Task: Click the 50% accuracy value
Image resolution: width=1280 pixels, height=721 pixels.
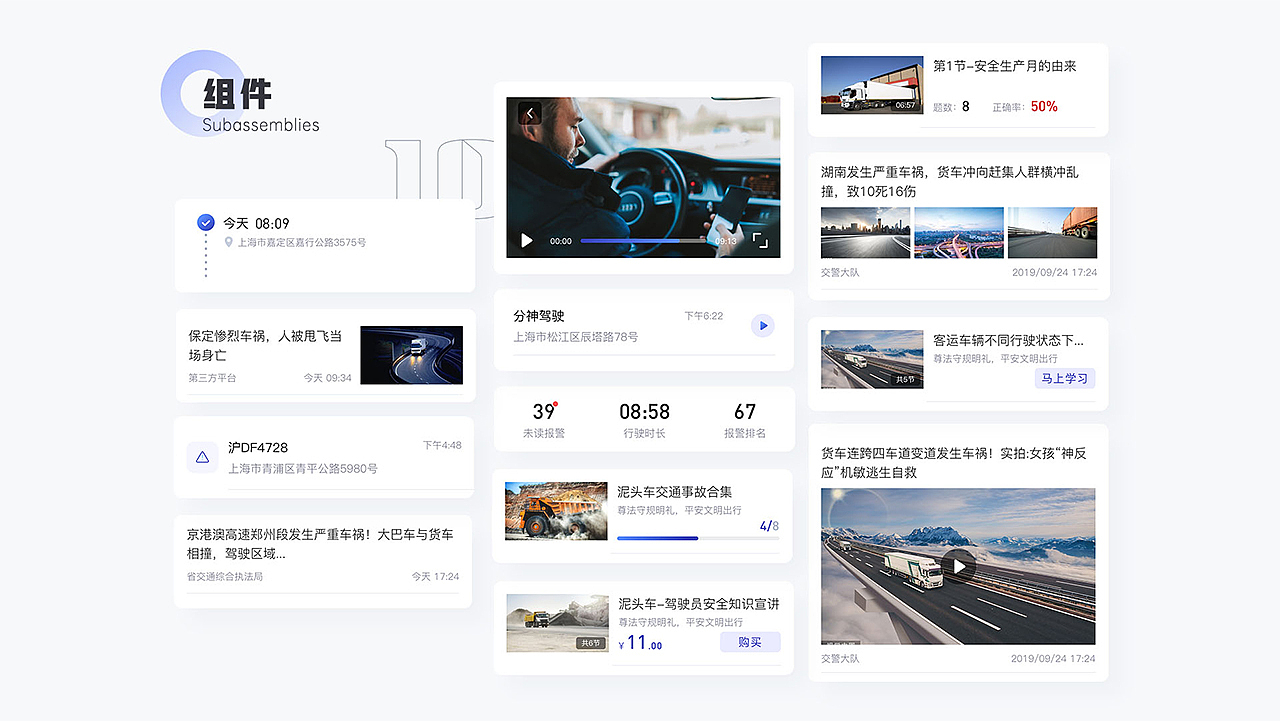Action: [x=1044, y=106]
